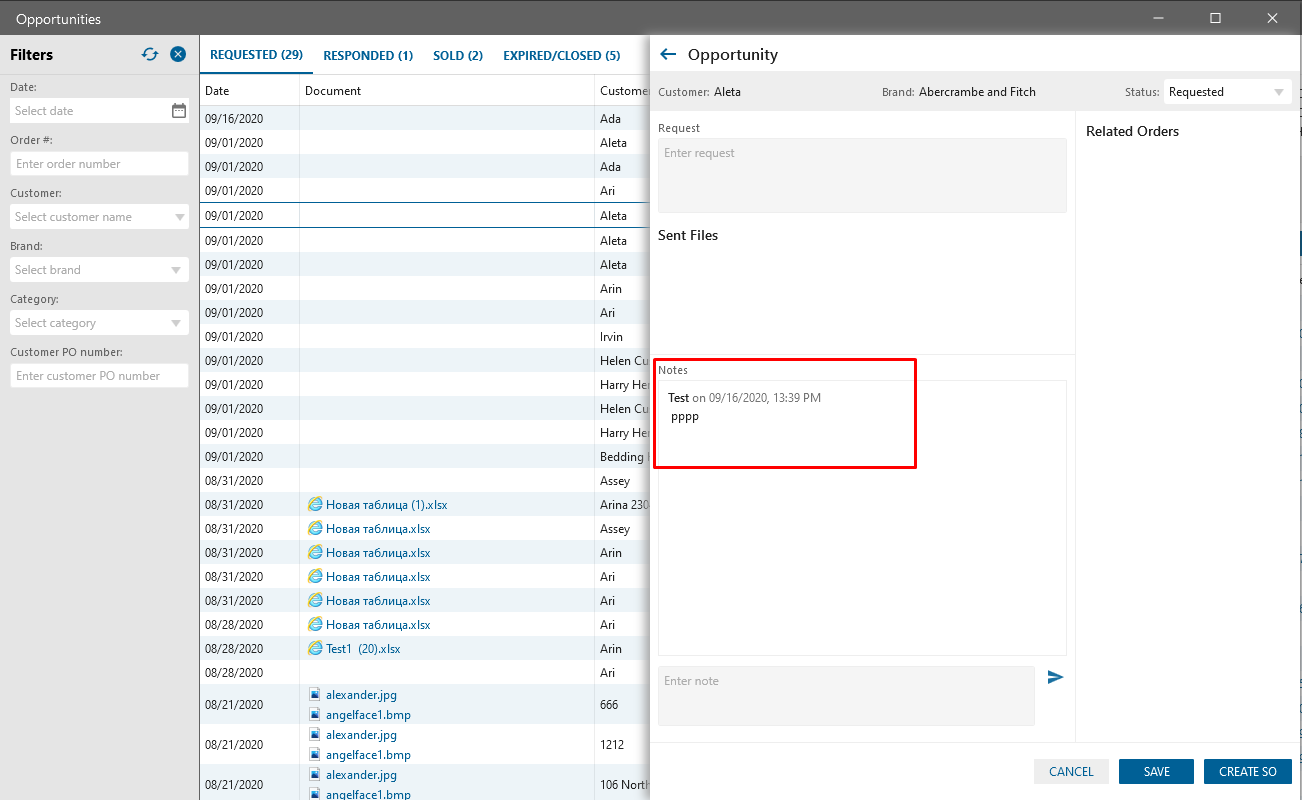Open the Brand filter dropdown
Image resolution: width=1302 pixels, height=800 pixels.
pyautogui.click(x=177, y=270)
